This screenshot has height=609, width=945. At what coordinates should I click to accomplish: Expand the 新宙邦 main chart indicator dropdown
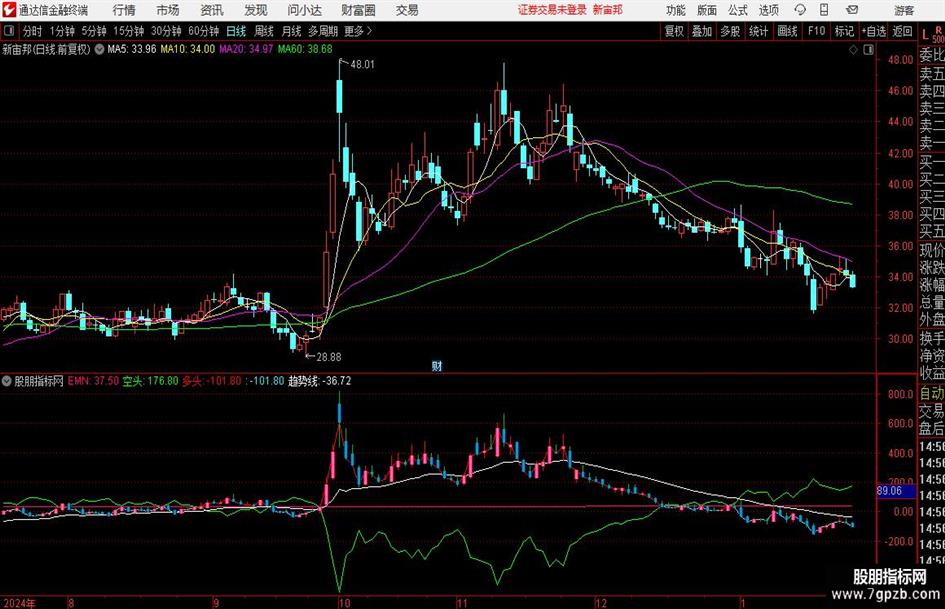(x=99, y=49)
